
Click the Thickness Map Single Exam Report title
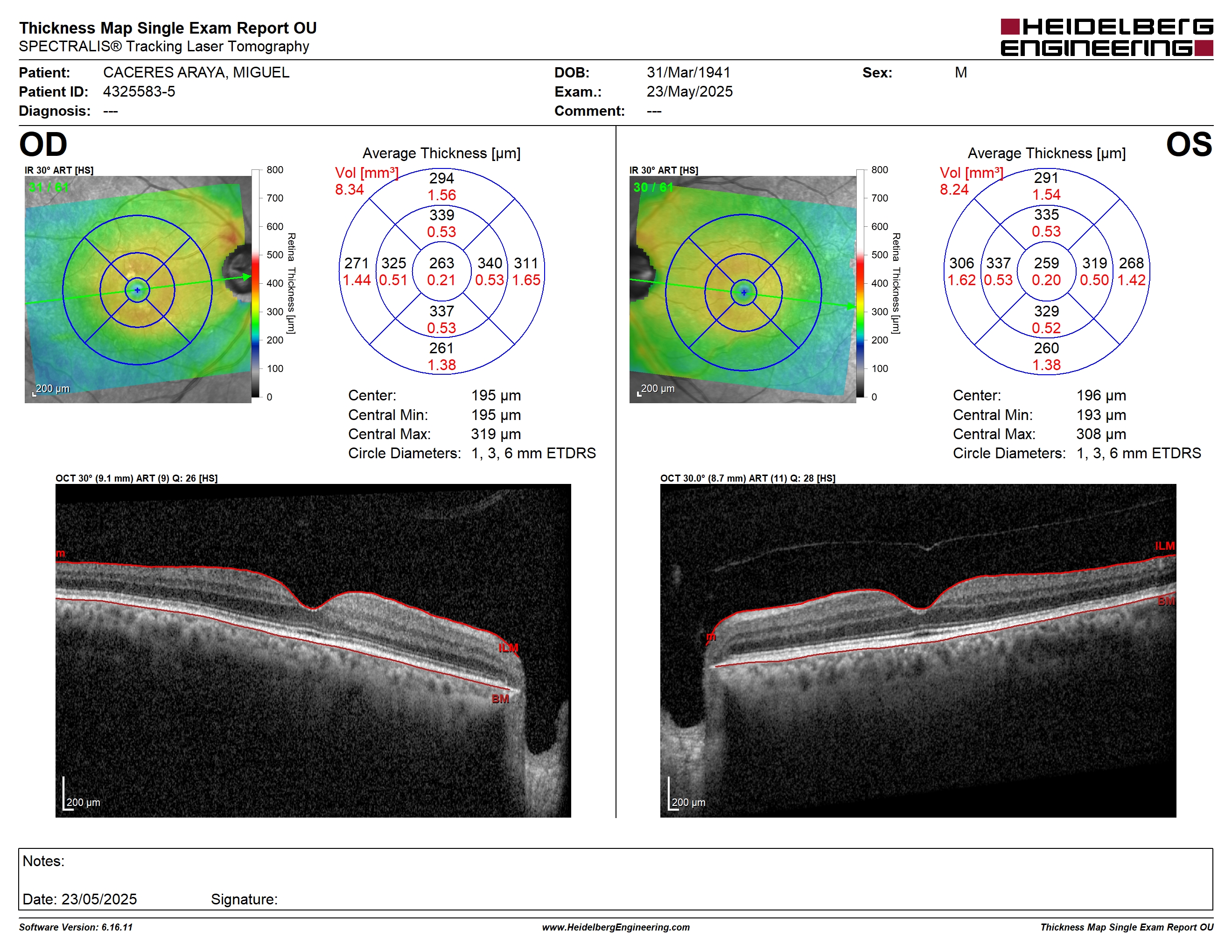pyautogui.click(x=168, y=28)
